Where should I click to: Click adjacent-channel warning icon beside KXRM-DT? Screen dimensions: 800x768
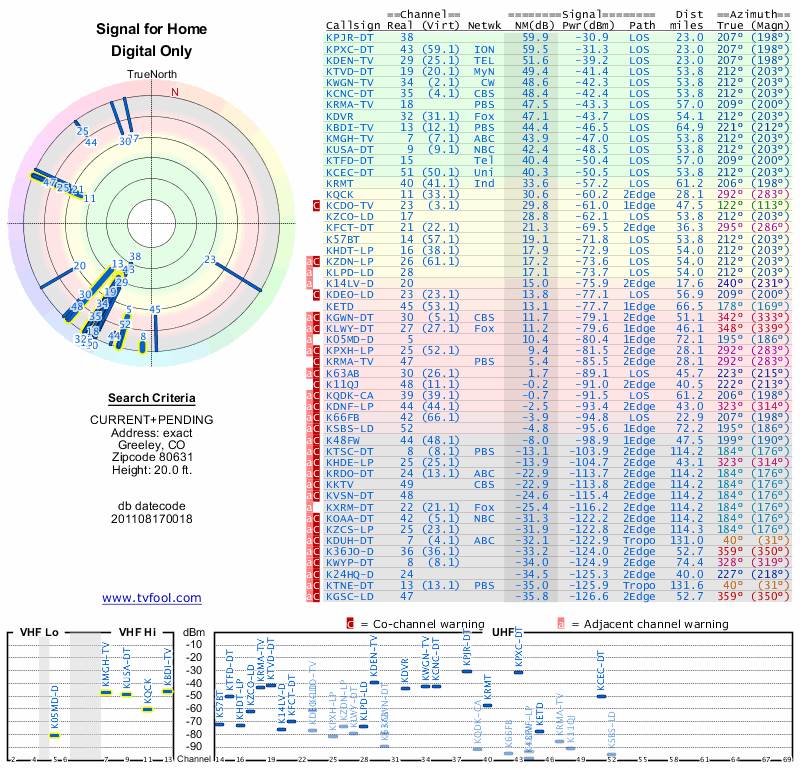pyautogui.click(x=309, y=508)
